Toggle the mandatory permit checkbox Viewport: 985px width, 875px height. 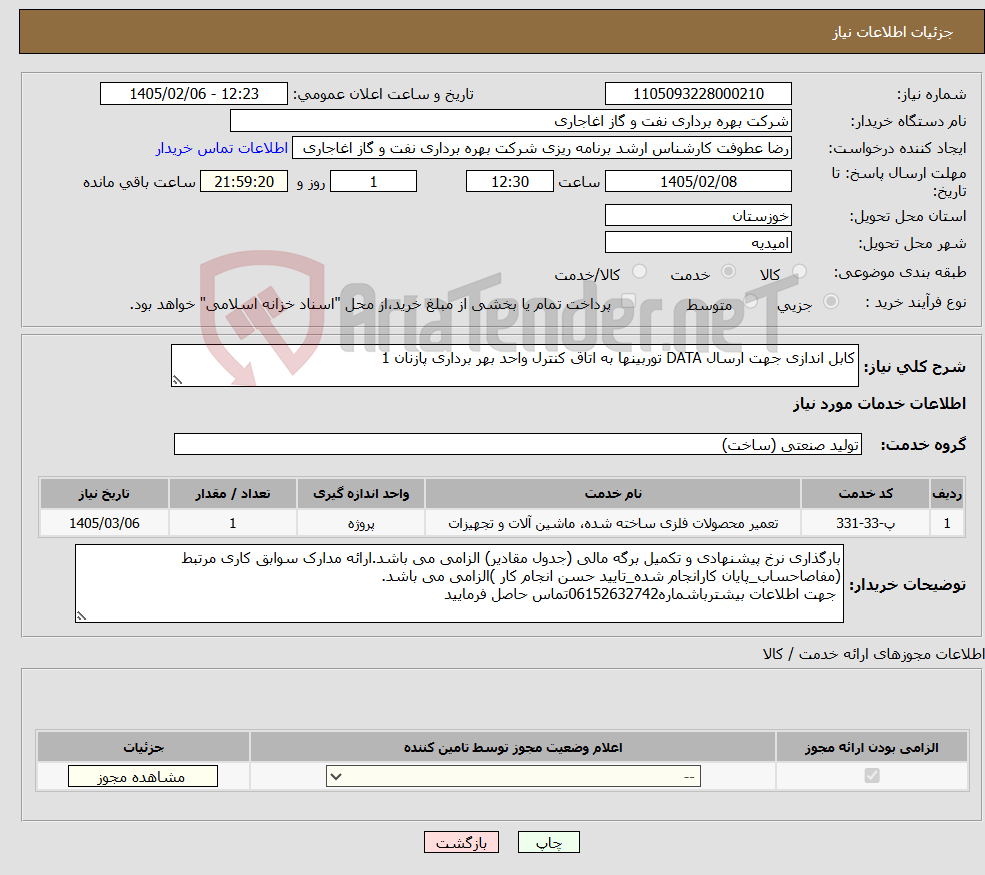click(872, 776)
